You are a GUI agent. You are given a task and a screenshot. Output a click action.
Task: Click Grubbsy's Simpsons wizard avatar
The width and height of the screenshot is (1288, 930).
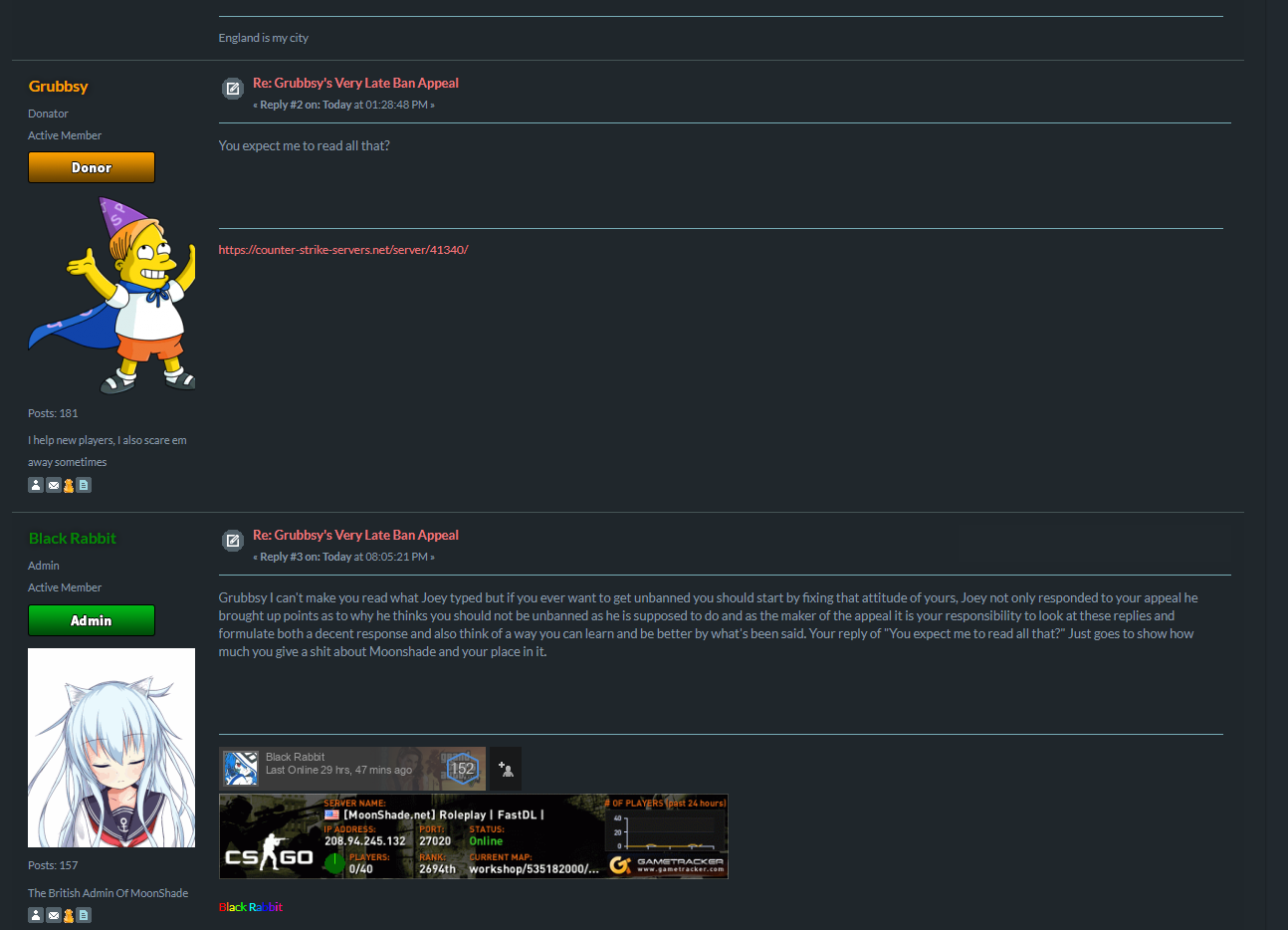(x=111, y=296)
